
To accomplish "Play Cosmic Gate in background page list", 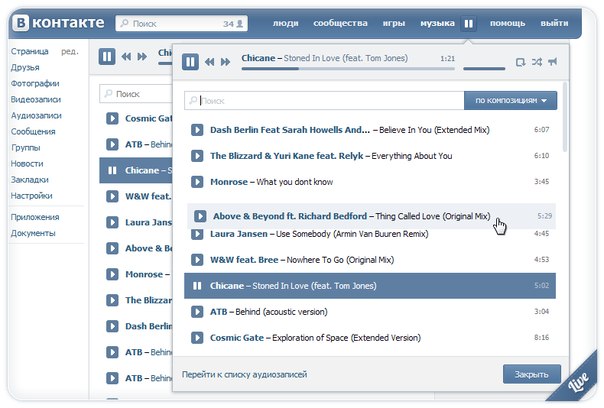I will [x=112, y=119].
